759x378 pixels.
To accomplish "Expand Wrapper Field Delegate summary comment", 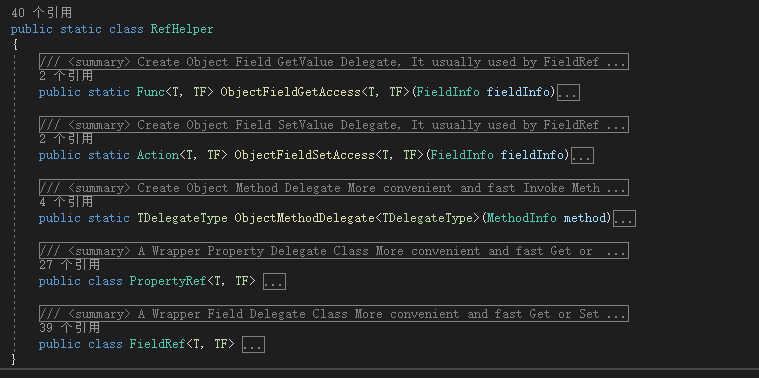I will click(x=334, y=314).
